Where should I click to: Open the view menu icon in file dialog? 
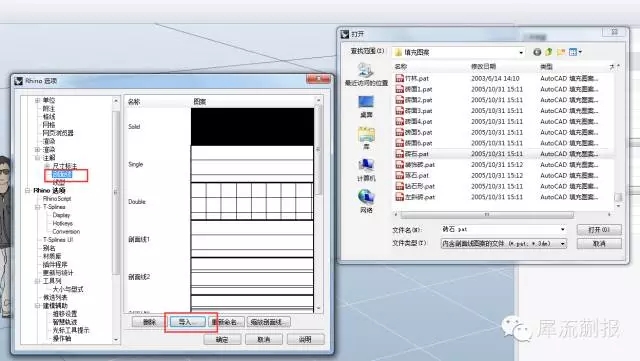click(575, 52)
